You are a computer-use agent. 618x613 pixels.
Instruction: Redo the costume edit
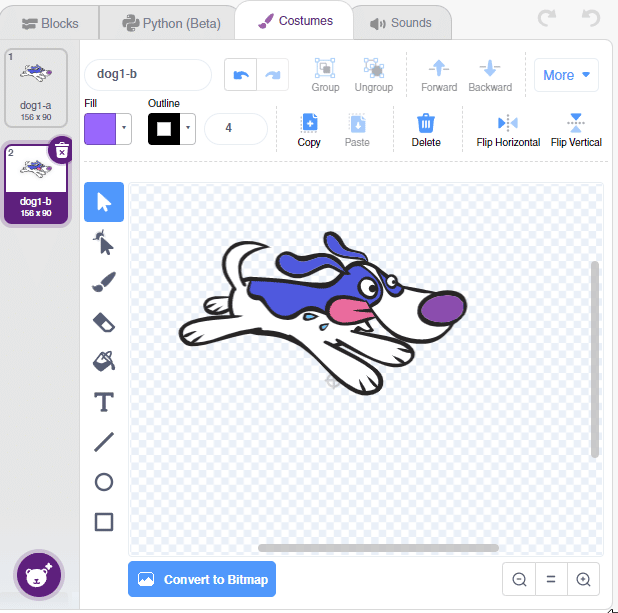pos(273,75)
